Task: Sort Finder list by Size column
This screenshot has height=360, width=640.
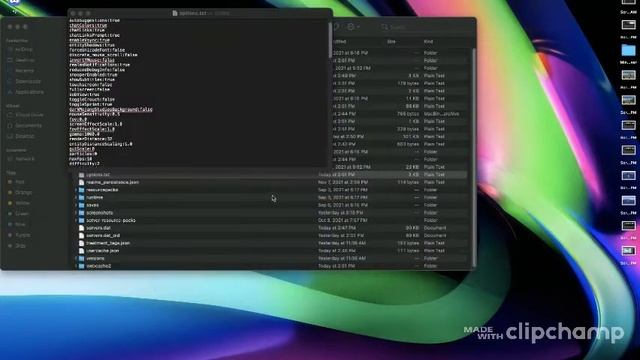Action: click(391, 42)
